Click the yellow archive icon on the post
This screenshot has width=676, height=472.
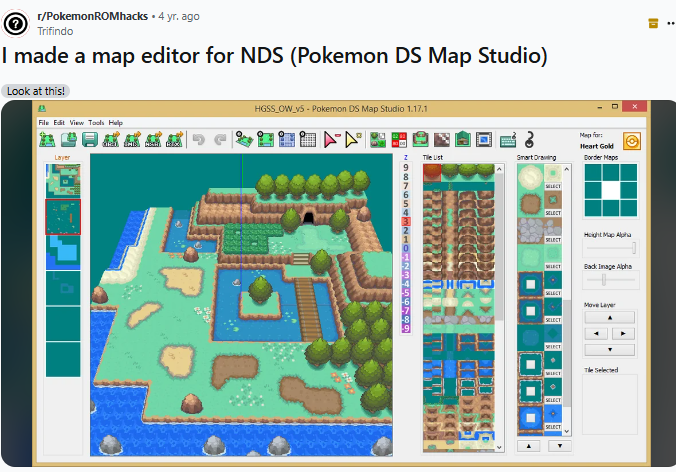coord(653,23)
